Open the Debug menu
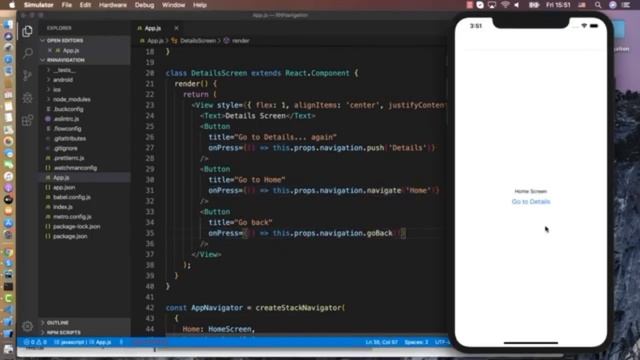640x360 pixels. [x=144, y=5]
